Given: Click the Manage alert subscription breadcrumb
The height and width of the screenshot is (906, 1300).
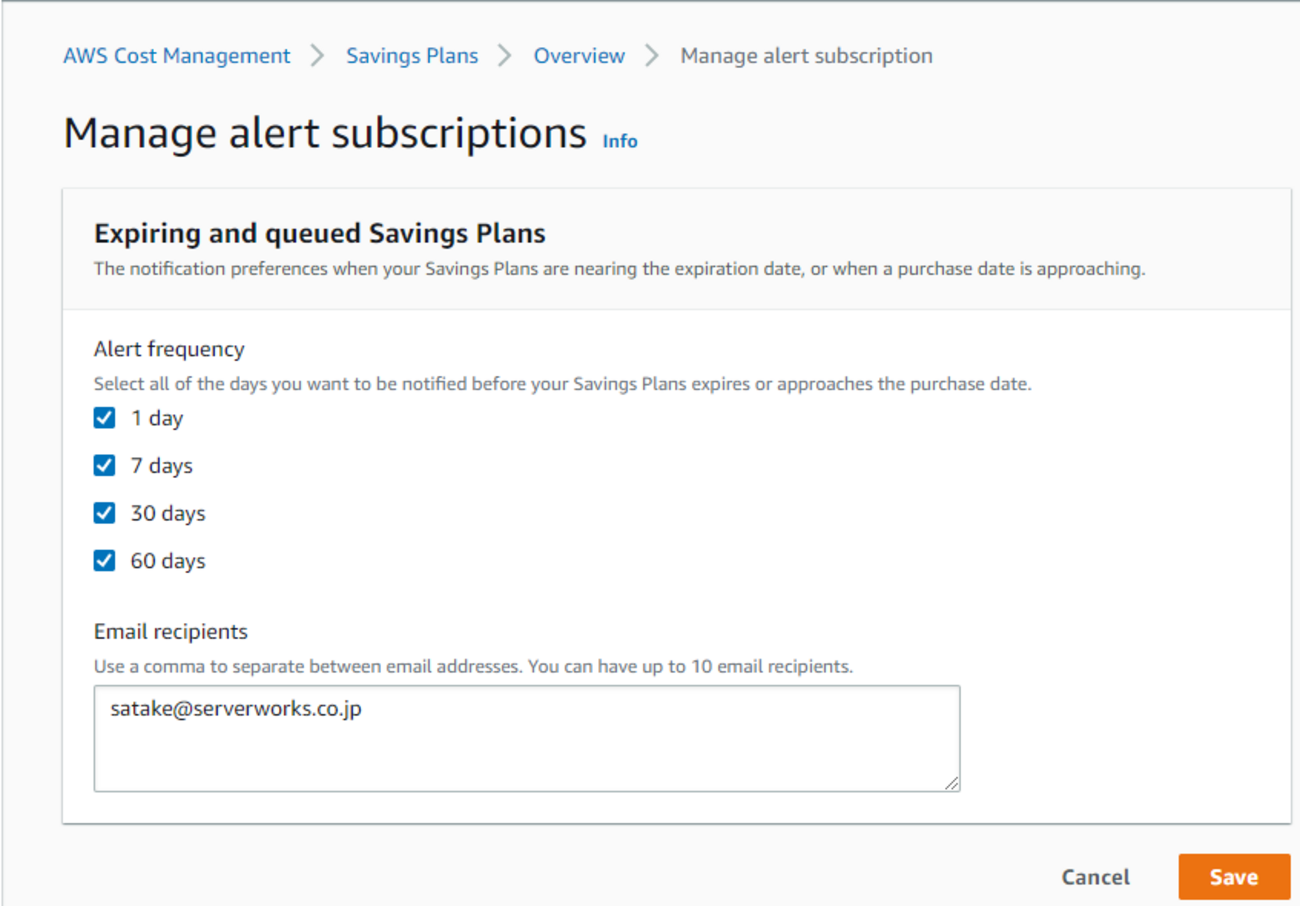Looking at the screenshot, I should pos(806,56).
